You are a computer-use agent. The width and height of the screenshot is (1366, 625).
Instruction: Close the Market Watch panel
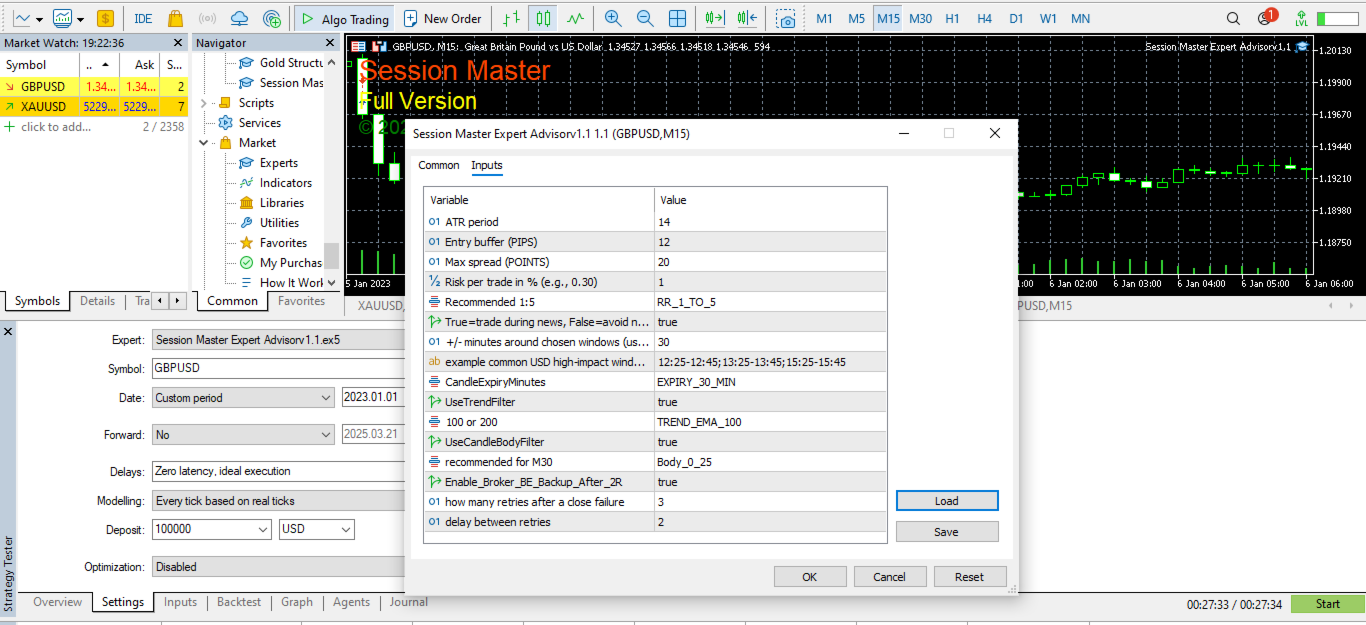pyautogui.click(x=178, y=42)
